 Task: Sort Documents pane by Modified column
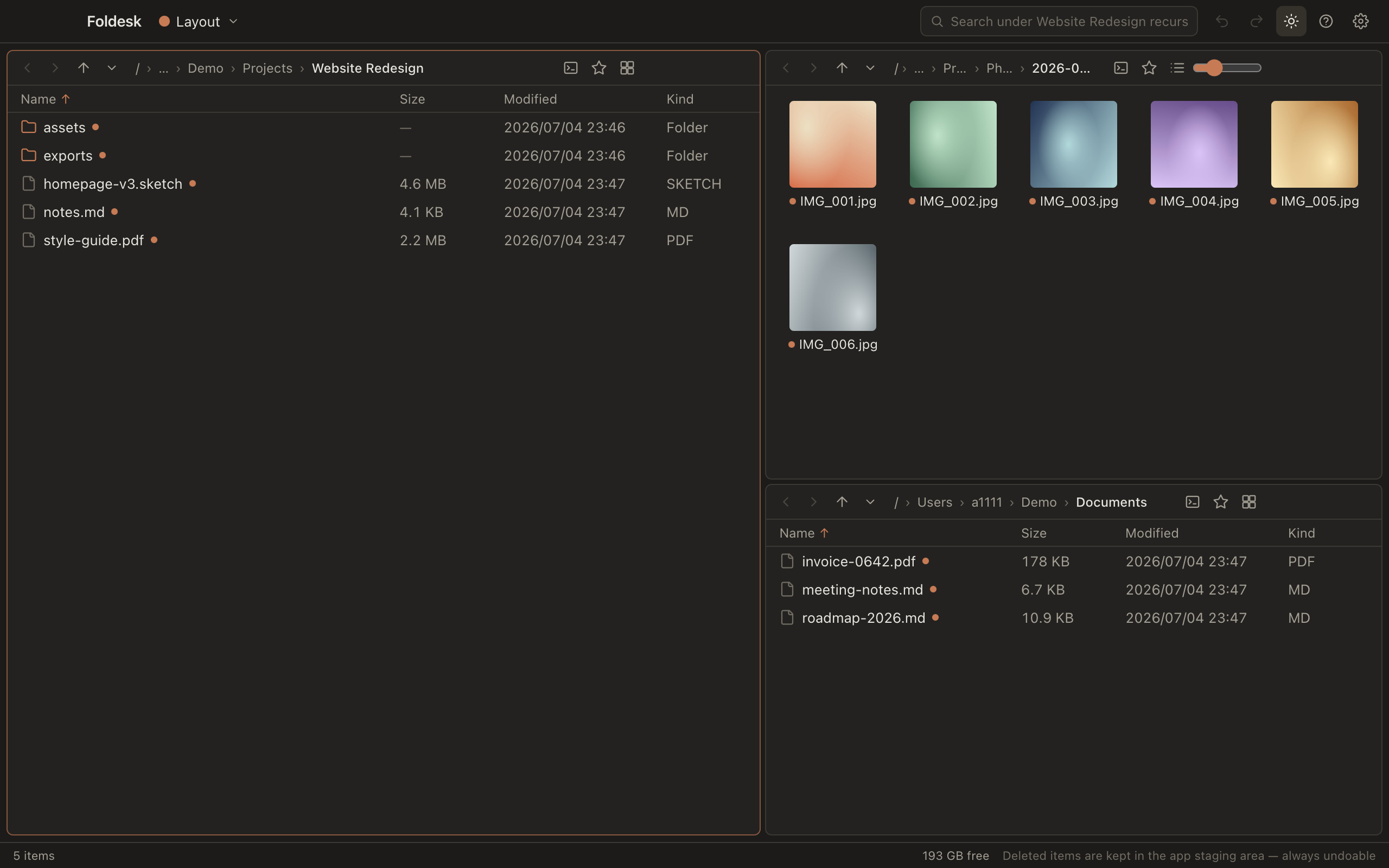[x=1152, y=533]
